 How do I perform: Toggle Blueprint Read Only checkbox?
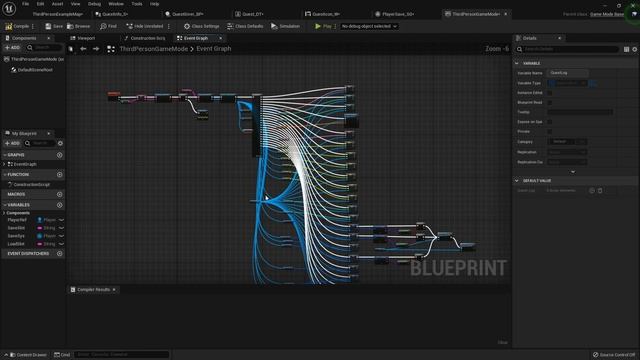pyautogui.click(x=550, y=103)
